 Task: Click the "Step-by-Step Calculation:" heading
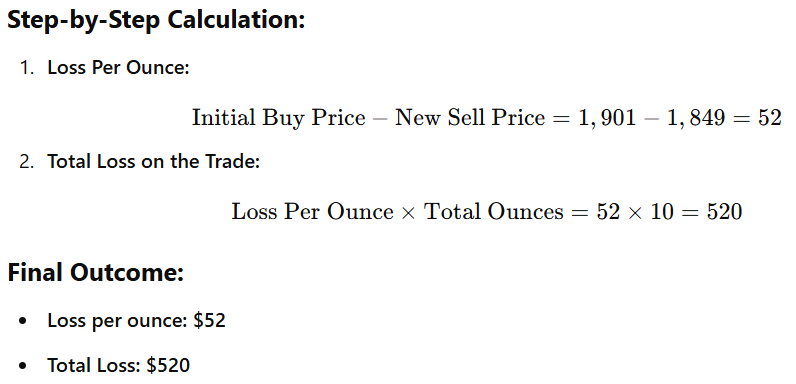pos(156,21)
